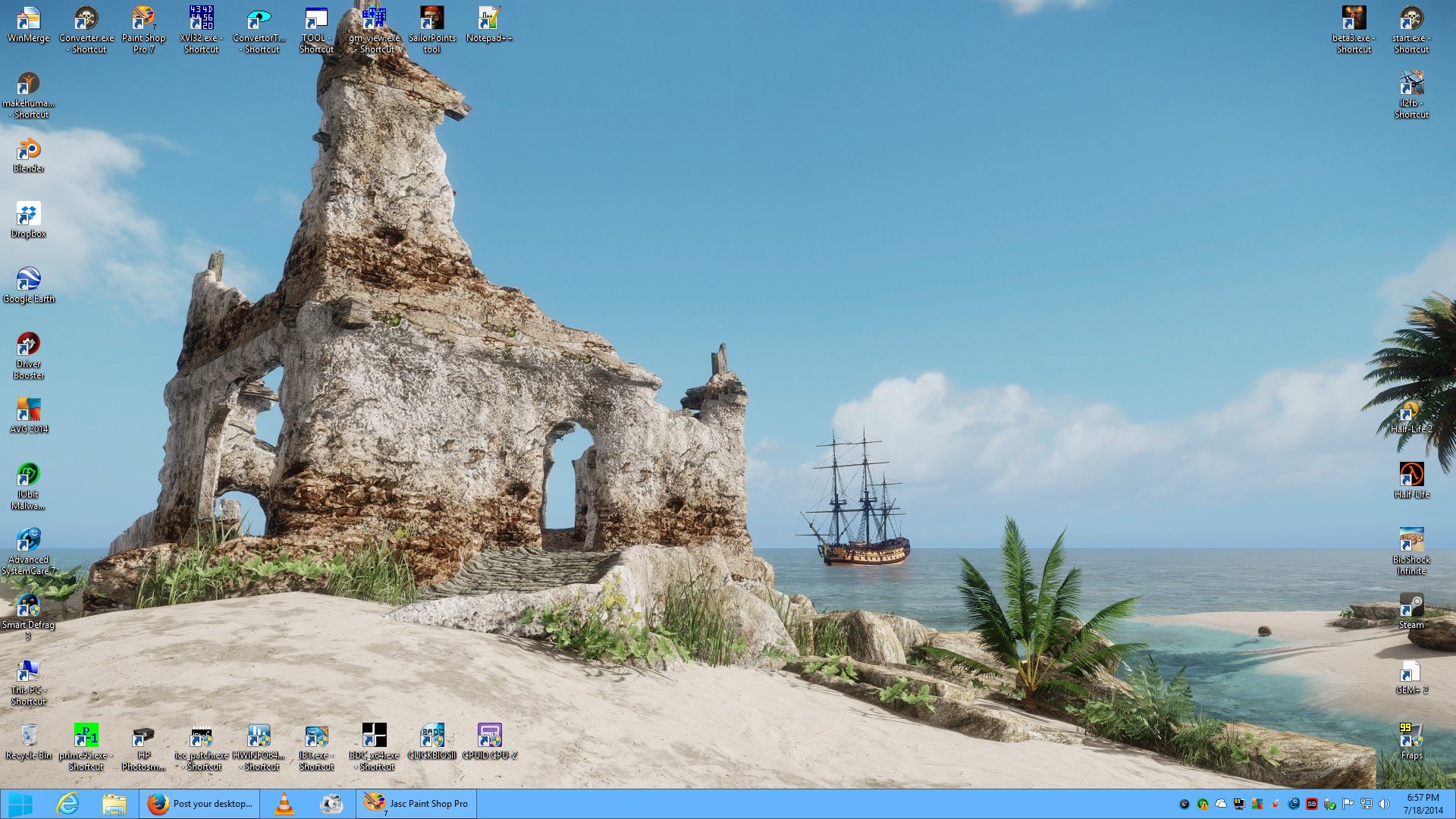Open the HP Photosmart desktop icon

[x=143, y=748]
